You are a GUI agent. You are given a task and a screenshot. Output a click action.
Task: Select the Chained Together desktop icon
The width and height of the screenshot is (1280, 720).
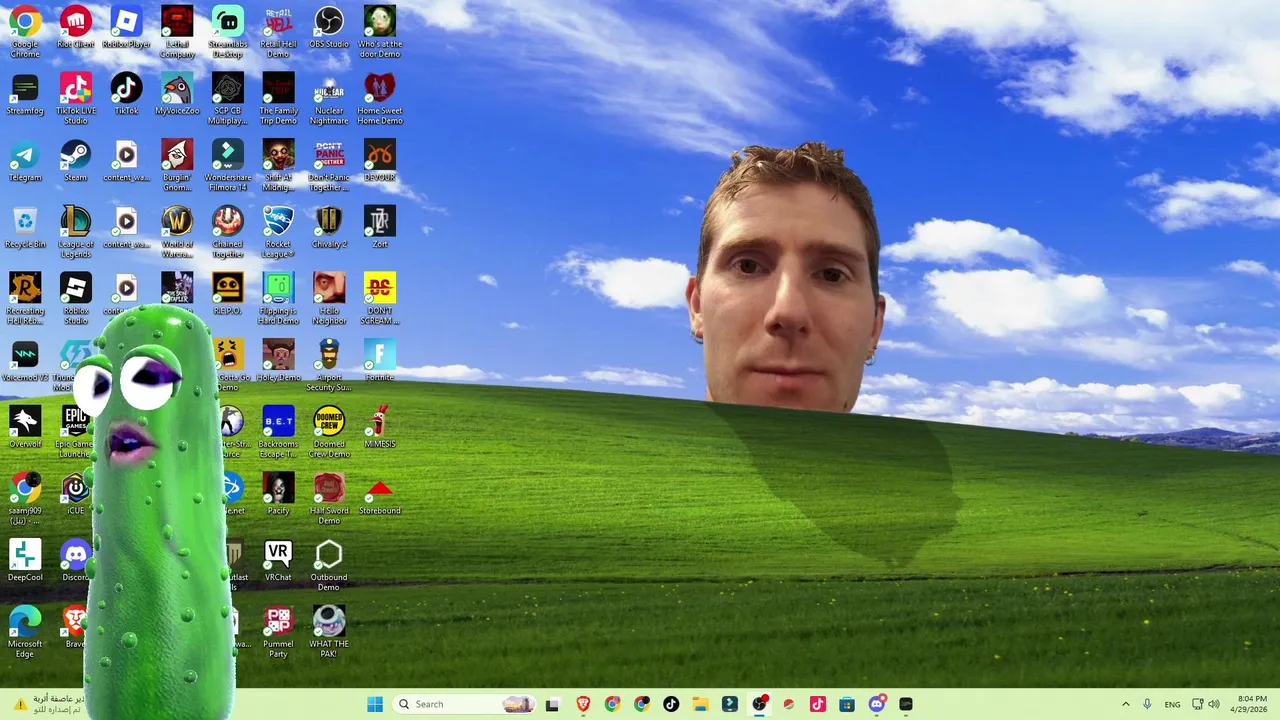point(228,232)
